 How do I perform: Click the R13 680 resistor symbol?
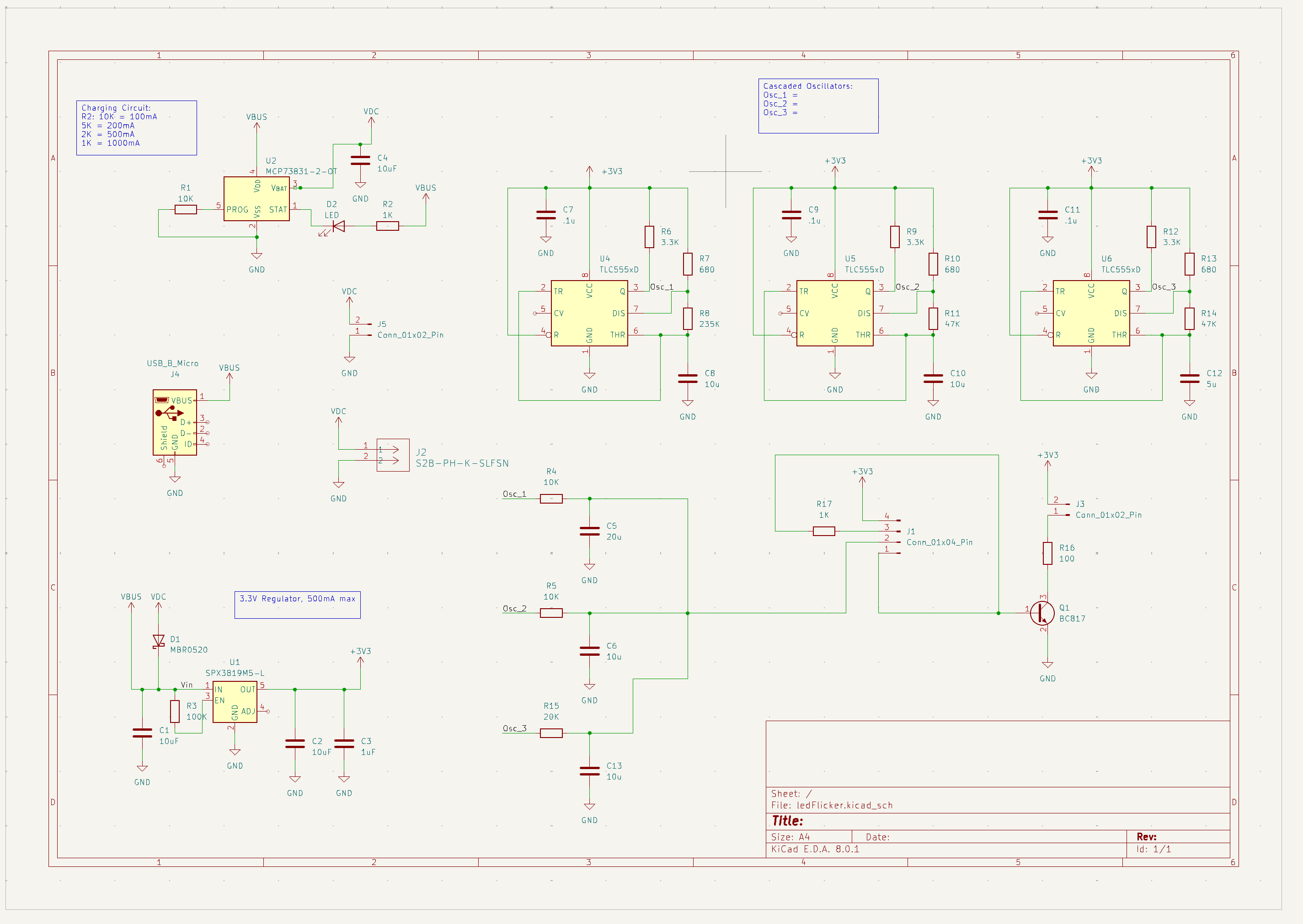pos(1189,264)
